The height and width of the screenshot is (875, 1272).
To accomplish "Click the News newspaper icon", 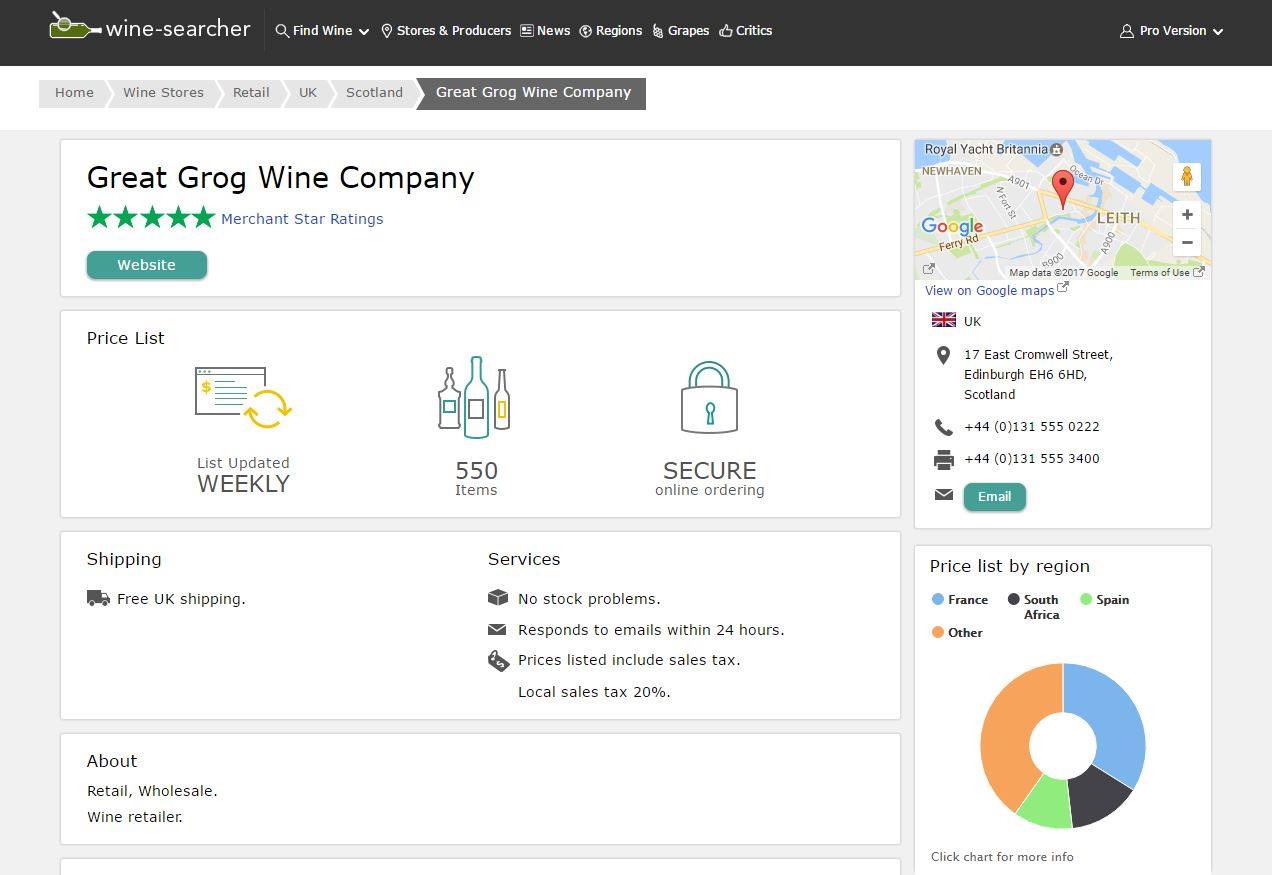I will point(526,31).
